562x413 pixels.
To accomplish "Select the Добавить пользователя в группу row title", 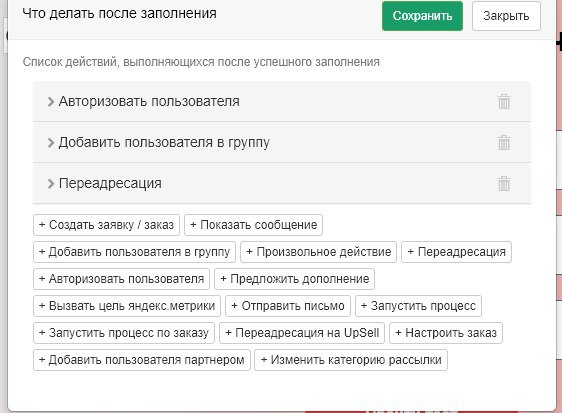I will click(x=164, y=143).
